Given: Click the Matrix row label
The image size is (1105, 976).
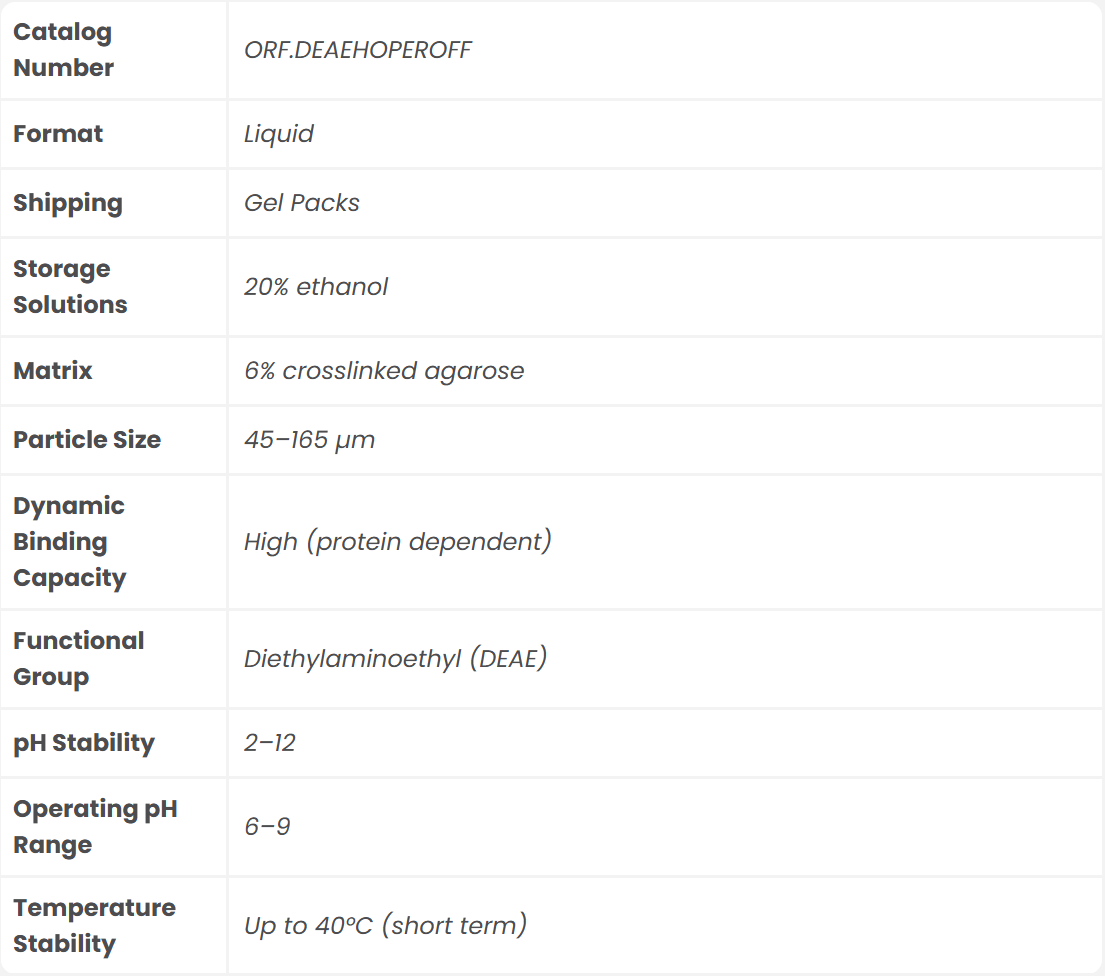Looking at the screenshot, I should pyautogui.click(x=53, y=371).
